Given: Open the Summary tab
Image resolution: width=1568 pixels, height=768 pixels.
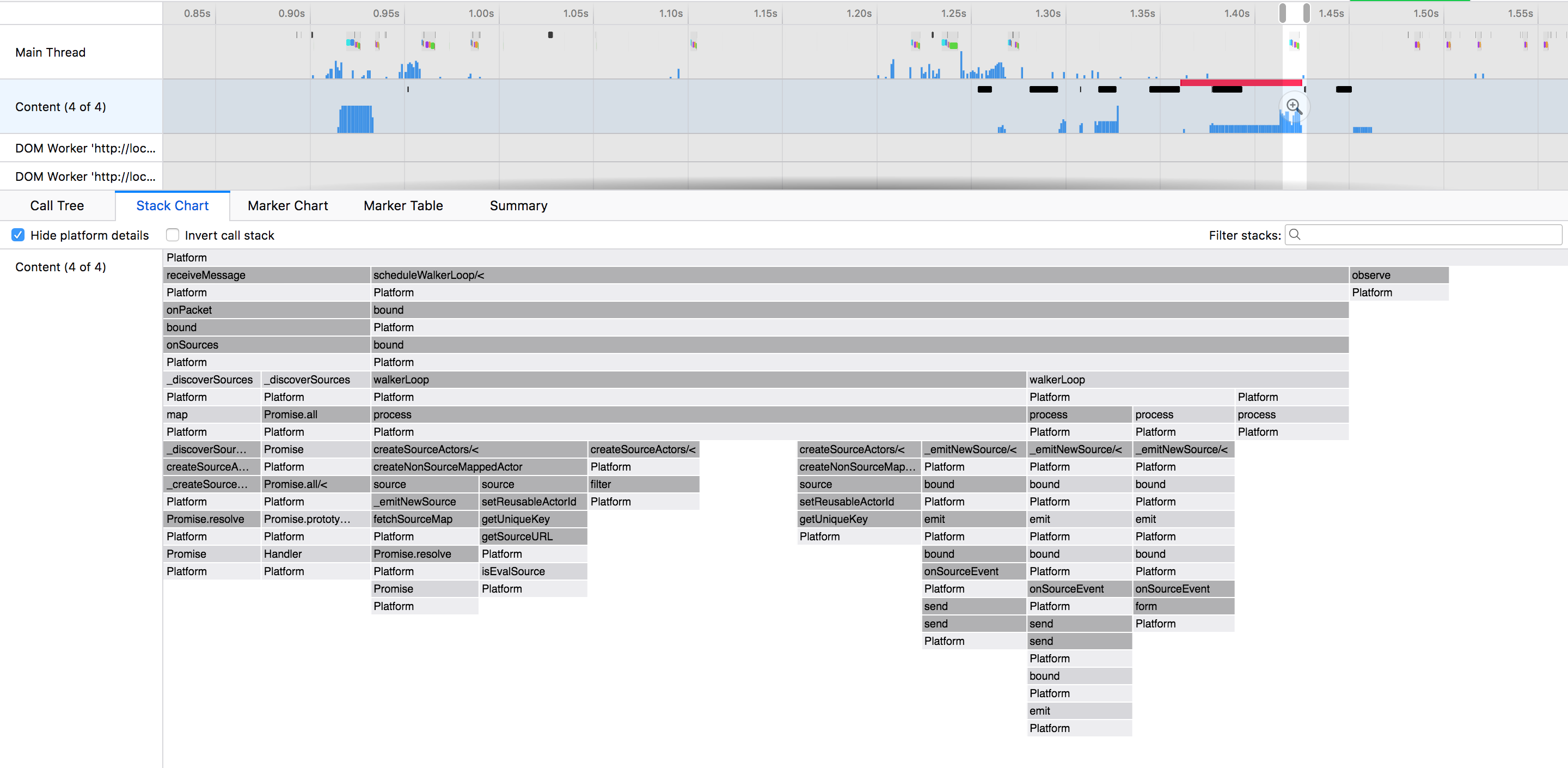Looking at the screenshot, I should pyautogui.click(x=518, y=206).
